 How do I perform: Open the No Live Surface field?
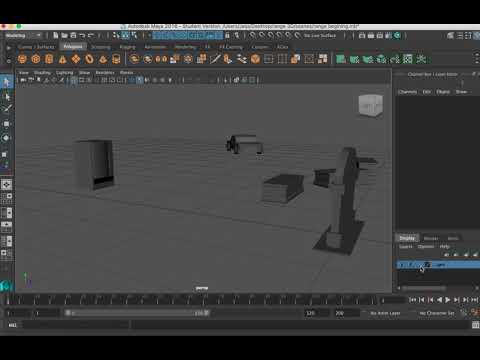pos(320,35)
